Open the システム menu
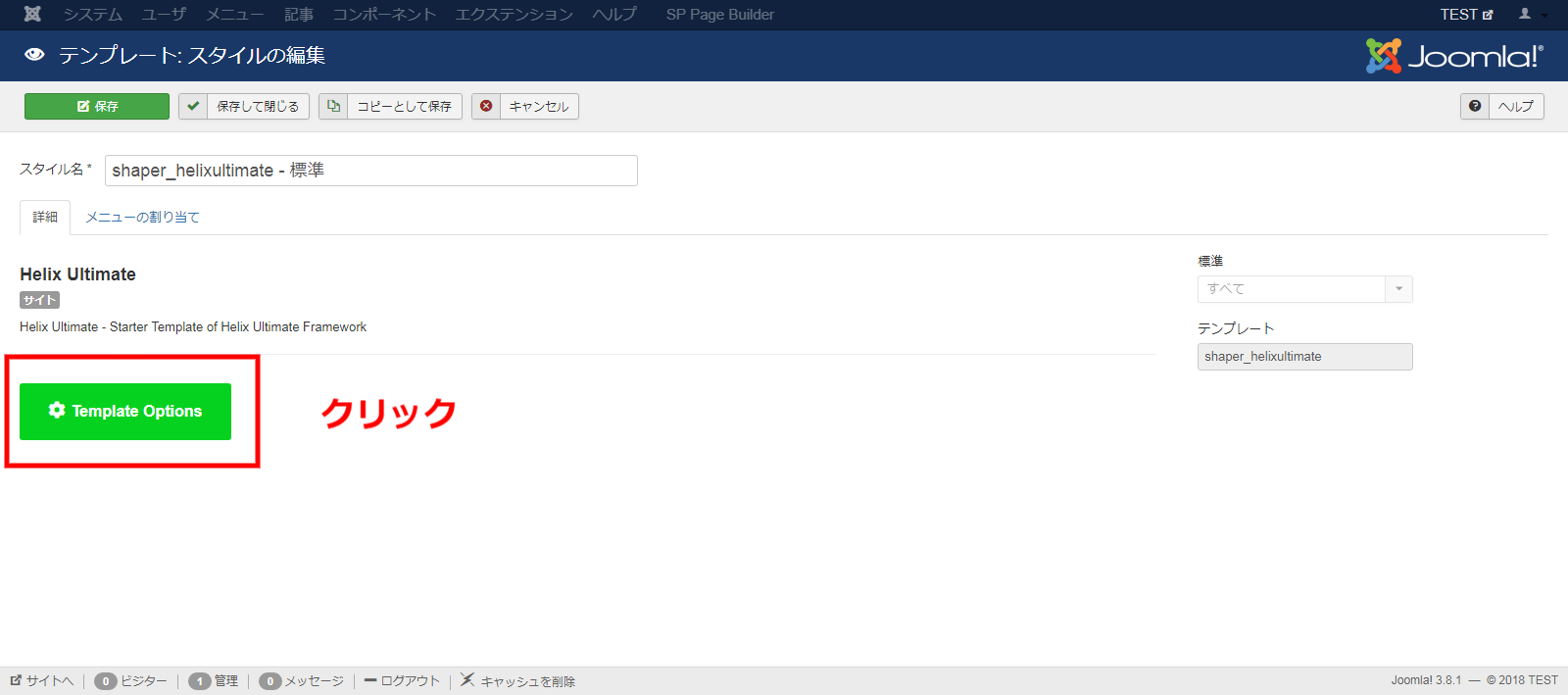This screenshot has width=1568, height=695. (x=93, y=15)
